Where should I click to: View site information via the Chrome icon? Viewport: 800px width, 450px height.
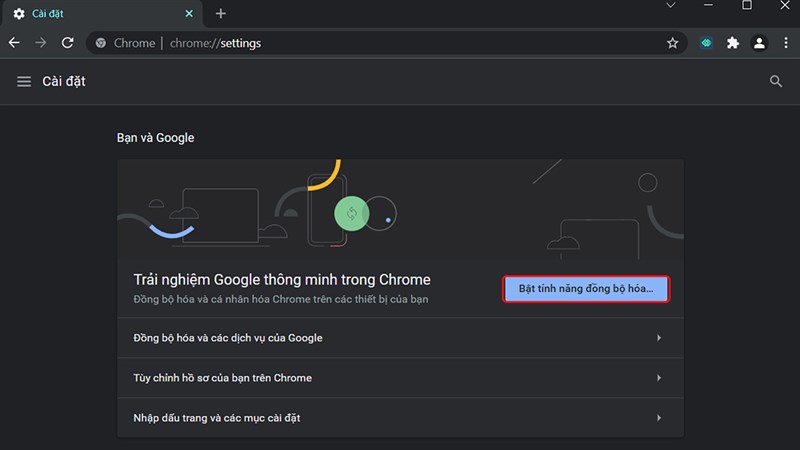point(101,43)
